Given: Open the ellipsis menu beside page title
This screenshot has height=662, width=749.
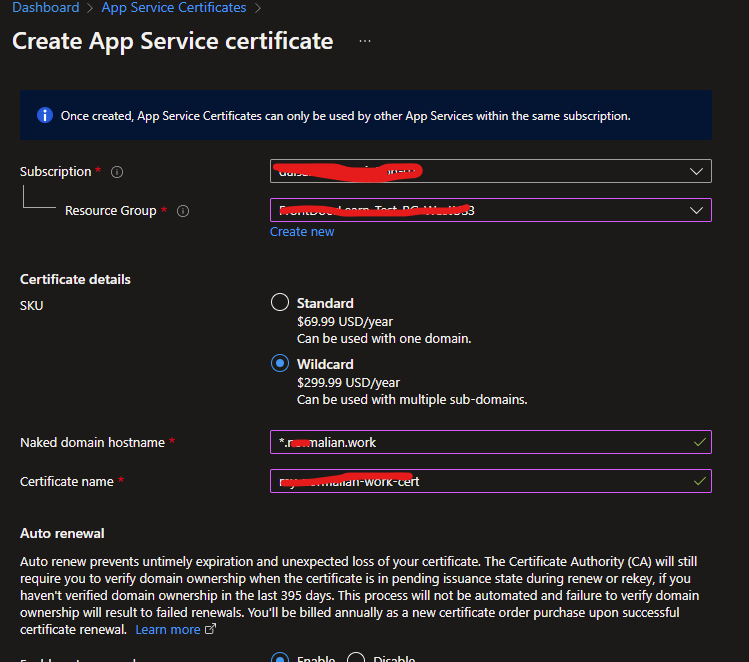Looking at the screenshot, I should (x=365, y=41).
